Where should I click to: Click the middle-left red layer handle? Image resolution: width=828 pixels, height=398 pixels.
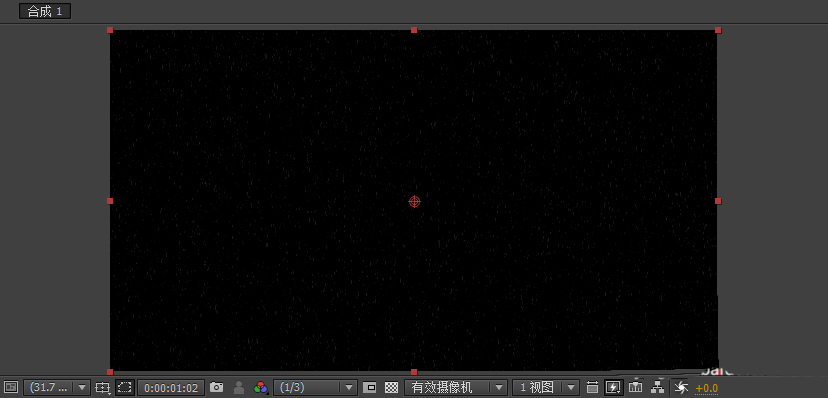pos(110,201)
